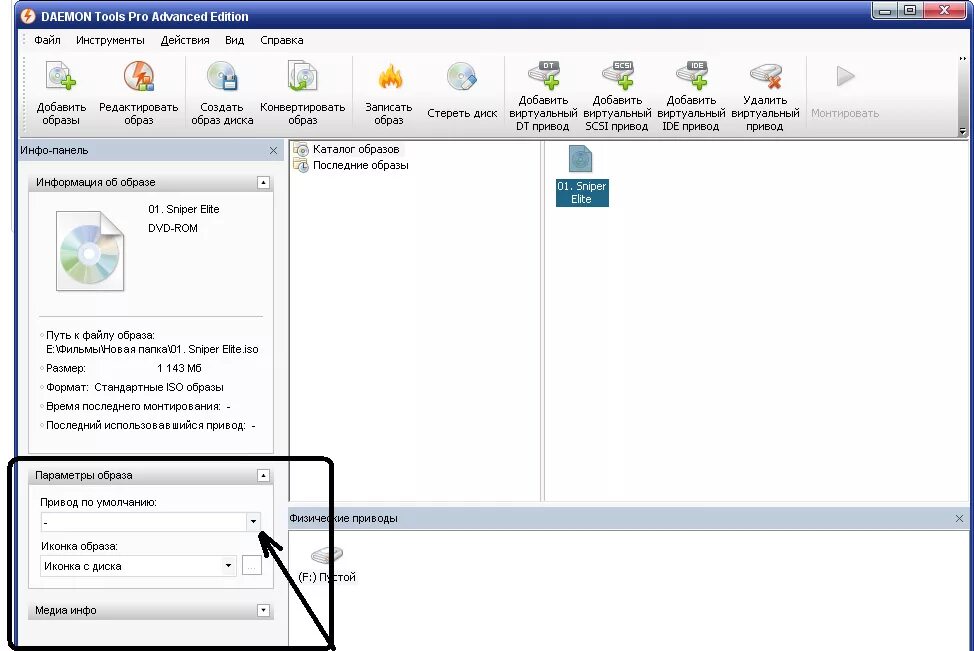Open Последние образы tree item
This screenshot has height=651, width=974.
click(360, 165)
